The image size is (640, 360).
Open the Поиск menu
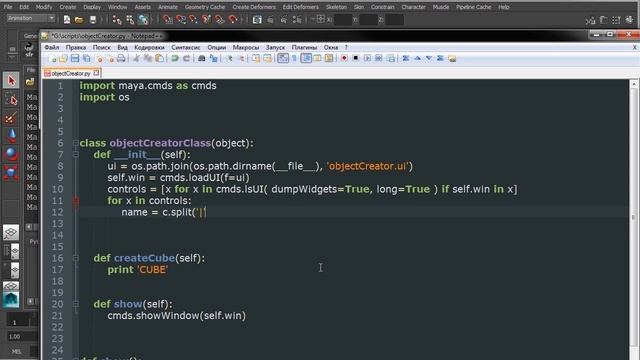point(102,47)
